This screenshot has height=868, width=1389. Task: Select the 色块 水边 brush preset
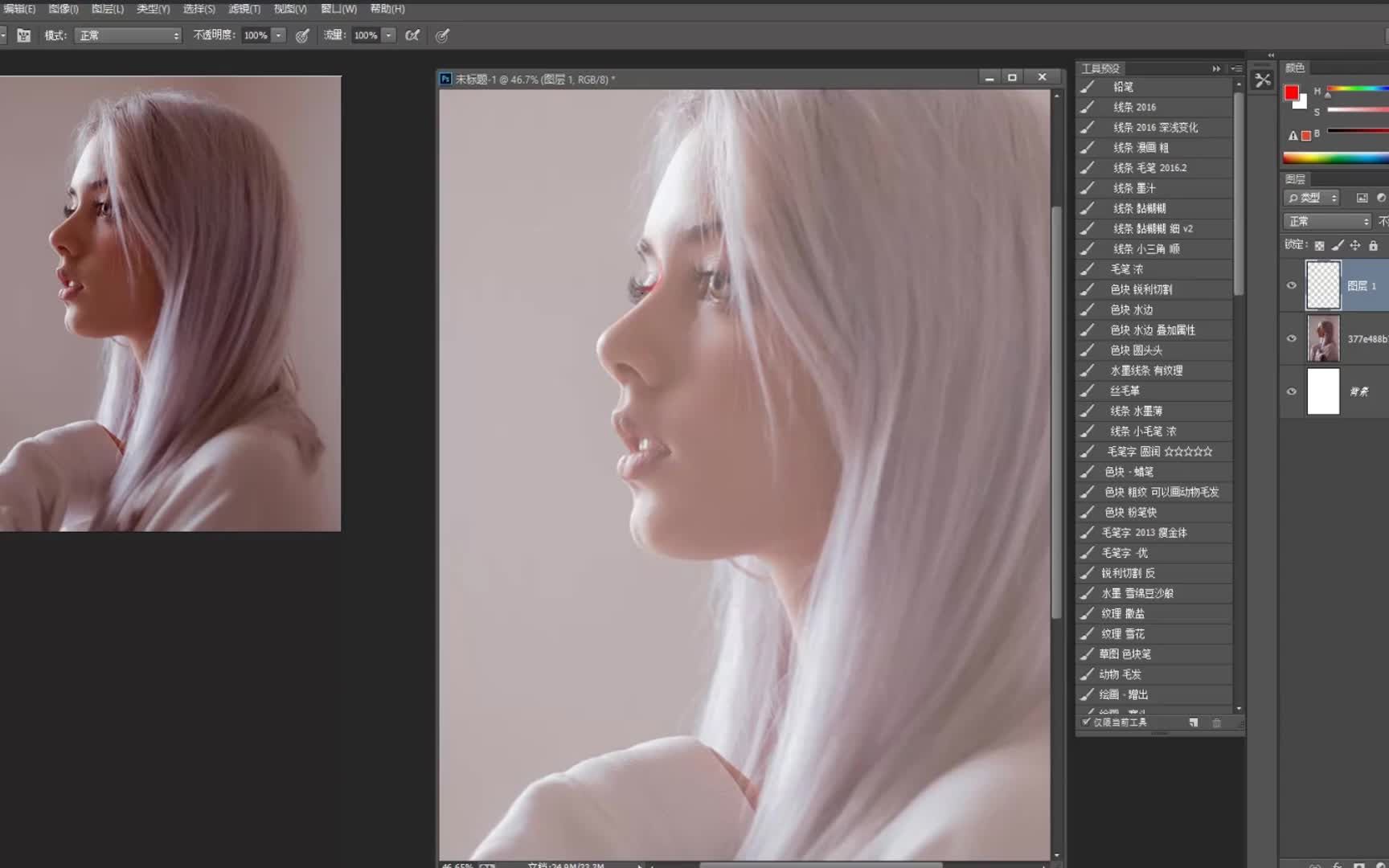(1154, 309)
